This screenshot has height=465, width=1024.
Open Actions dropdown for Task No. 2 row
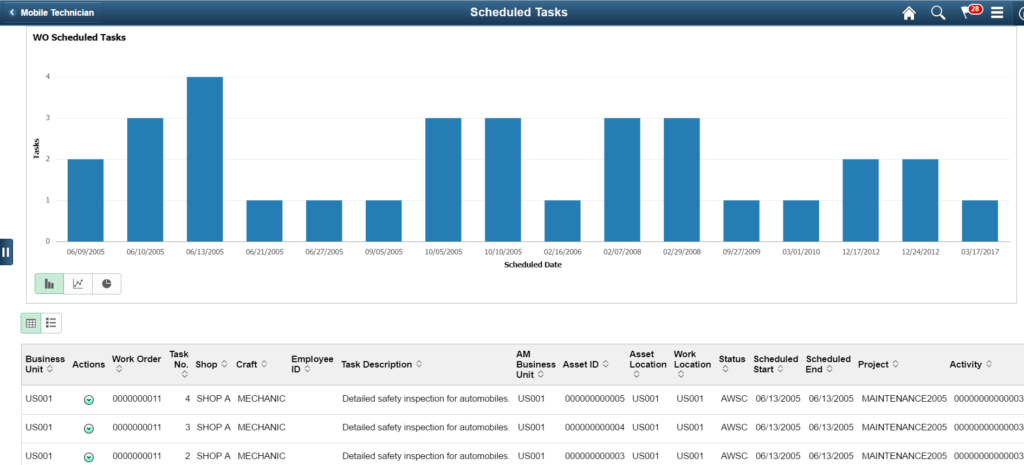[x=89, y=457]
